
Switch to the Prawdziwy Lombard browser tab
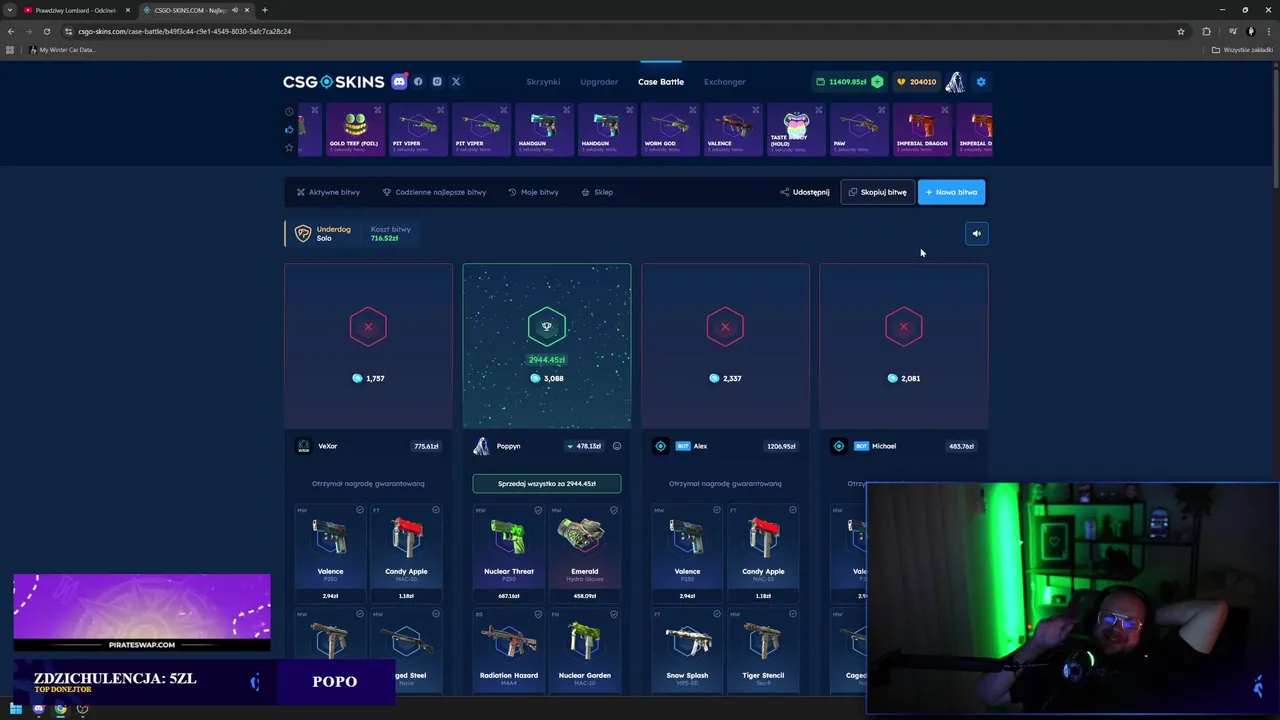pyautogui.click(x=76, y=10)
